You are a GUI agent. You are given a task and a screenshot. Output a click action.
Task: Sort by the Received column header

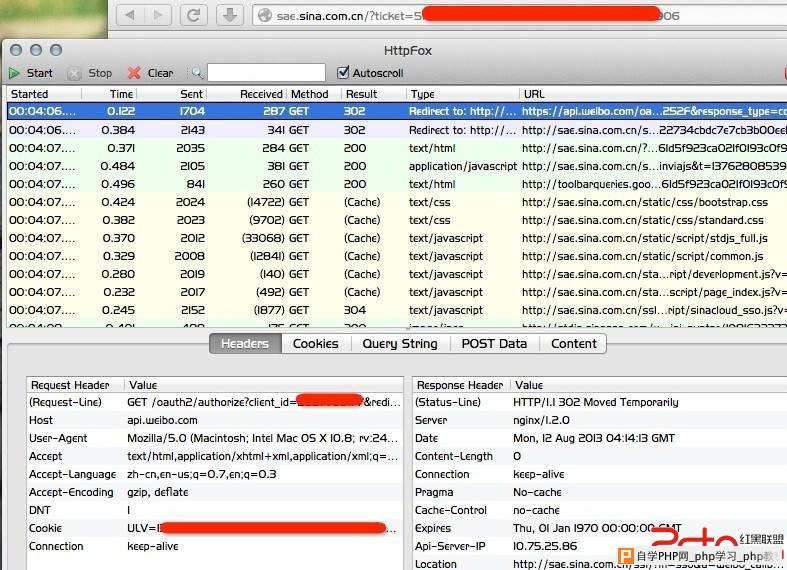tap(246, 94)
